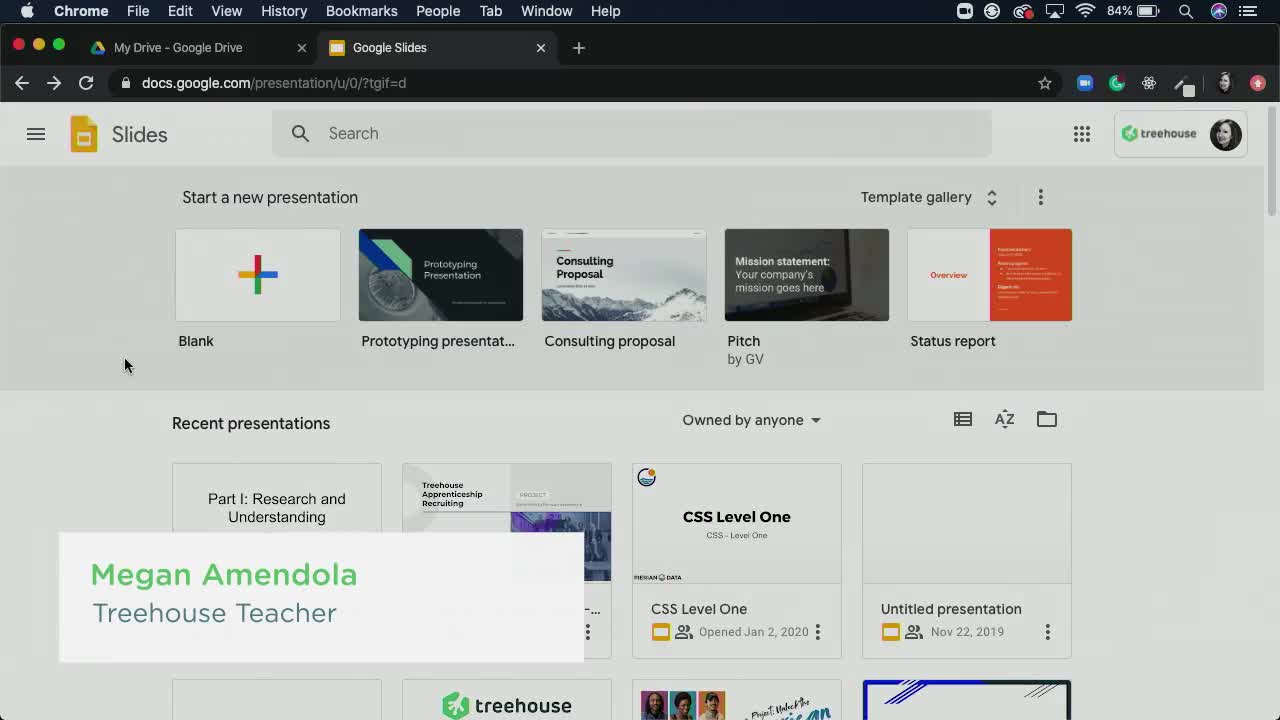Click the treehouse account profile avatar
Screen dimensions: 1280x720
pyautogui.click(x=1225, y=133)
